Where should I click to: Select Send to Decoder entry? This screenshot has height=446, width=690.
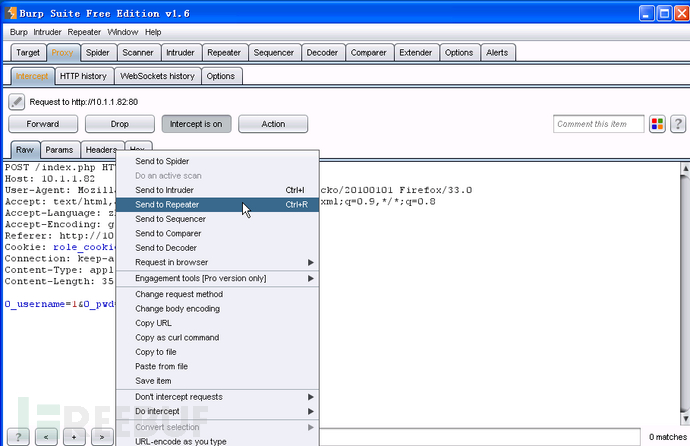point(217,248)
